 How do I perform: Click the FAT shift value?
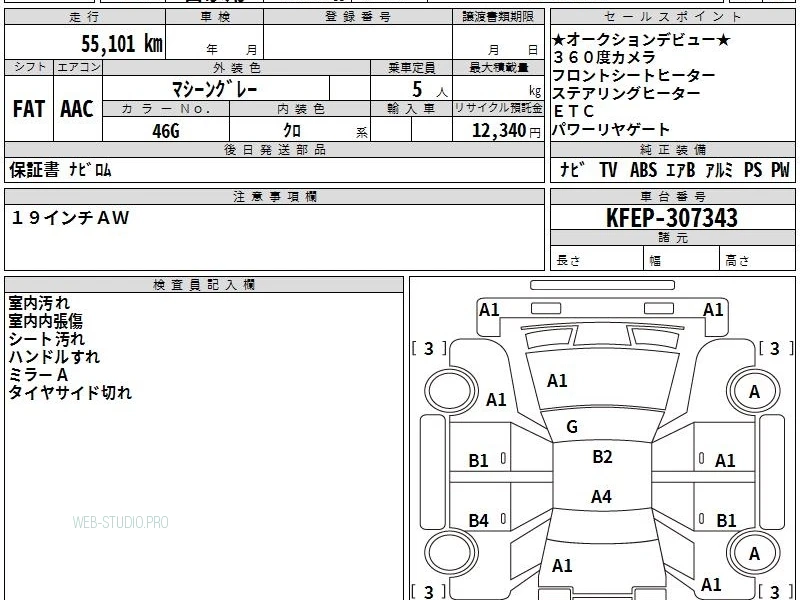click(x=29, y=109)
